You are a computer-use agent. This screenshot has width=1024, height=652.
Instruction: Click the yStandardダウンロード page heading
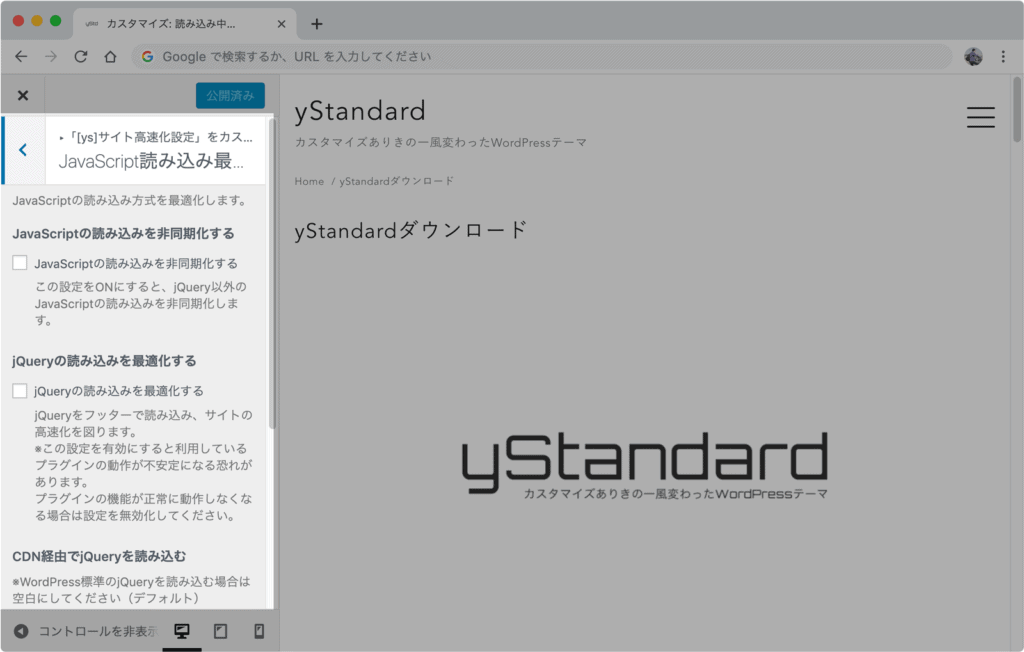click(411, 231)
